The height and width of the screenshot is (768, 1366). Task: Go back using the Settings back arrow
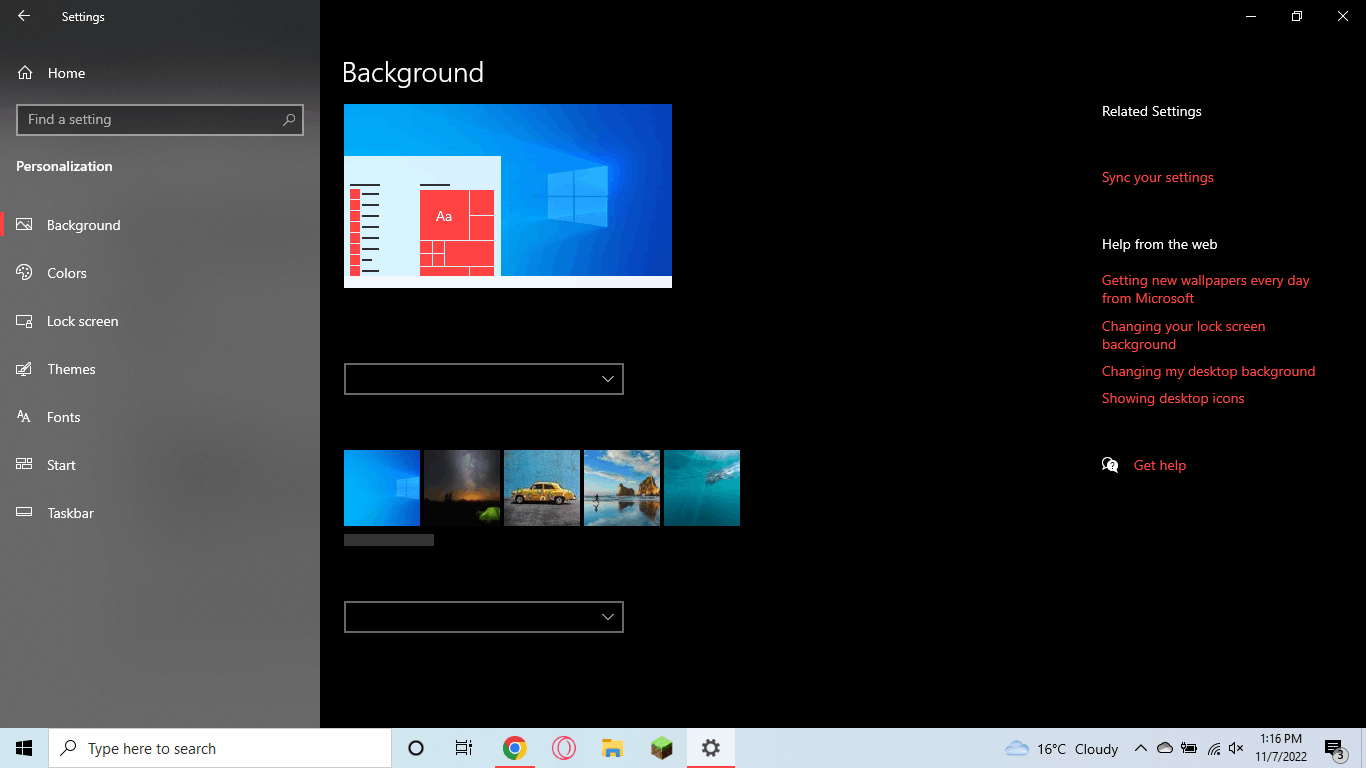click(x=24, y=16)
